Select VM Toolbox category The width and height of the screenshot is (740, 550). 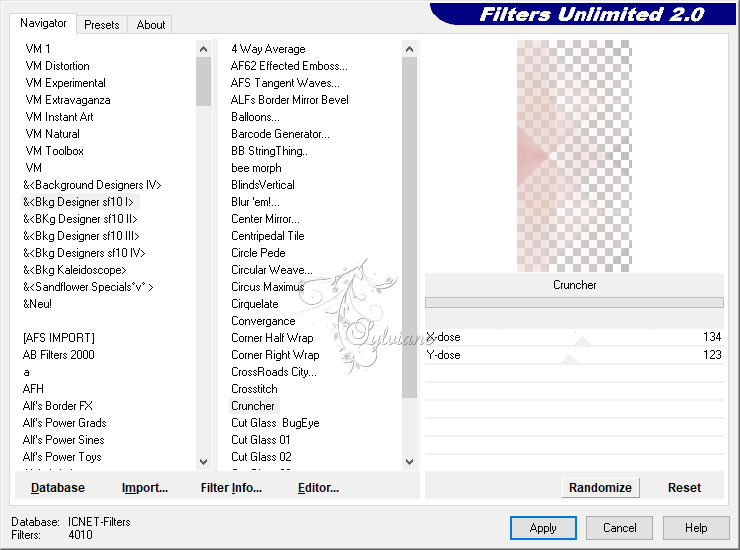pyautogui.click(x=55, y=151)
